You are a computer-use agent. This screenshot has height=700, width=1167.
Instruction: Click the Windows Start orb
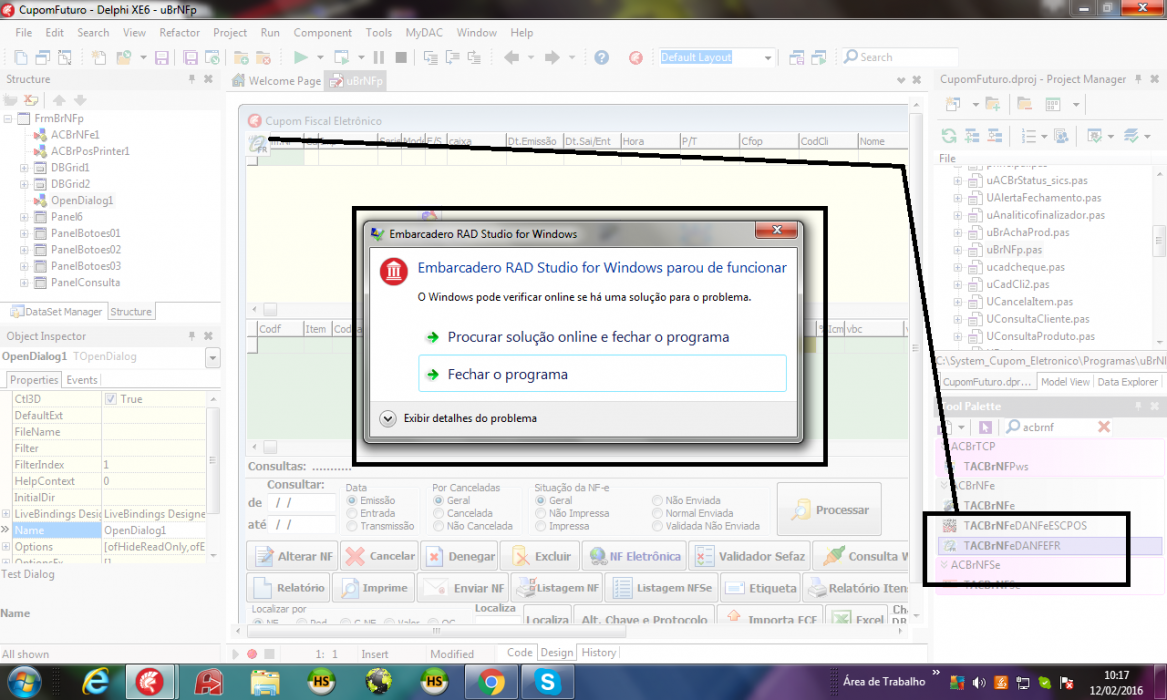click(24, 681)
